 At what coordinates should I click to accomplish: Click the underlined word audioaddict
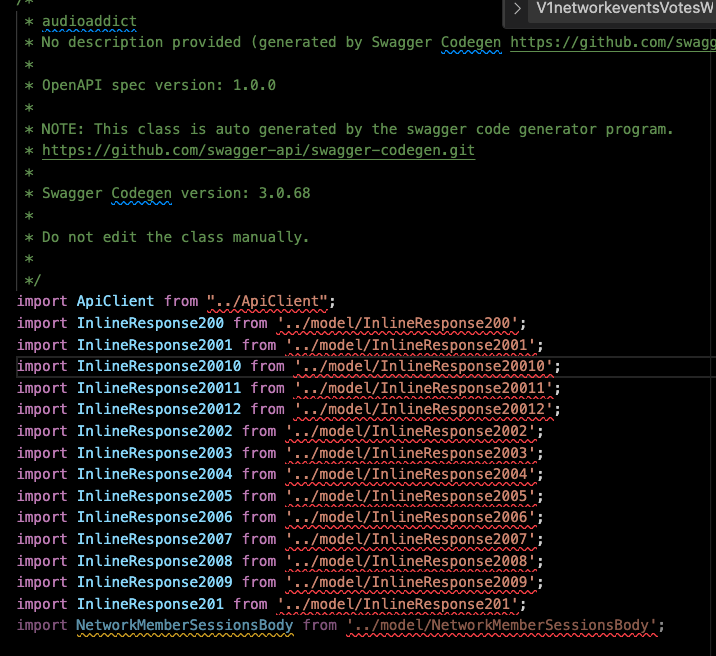click(x=89, y=20)
